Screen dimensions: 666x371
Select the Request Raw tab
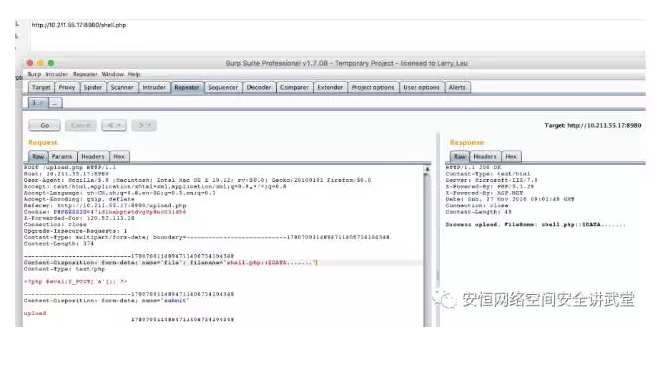38,156
